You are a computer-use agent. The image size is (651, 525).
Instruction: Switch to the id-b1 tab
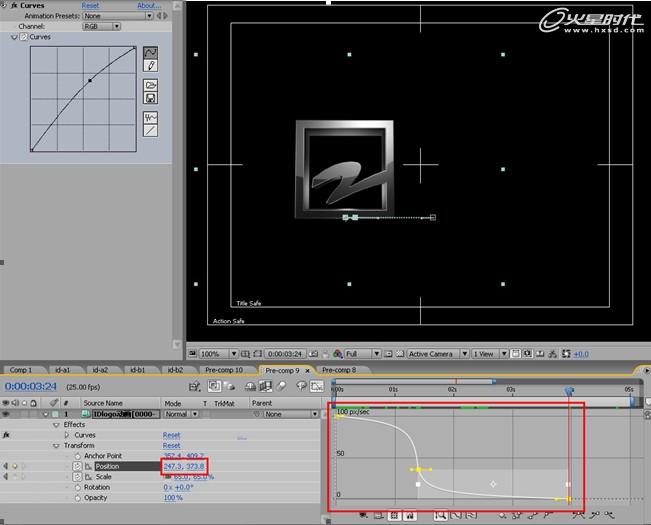point(137,370)
